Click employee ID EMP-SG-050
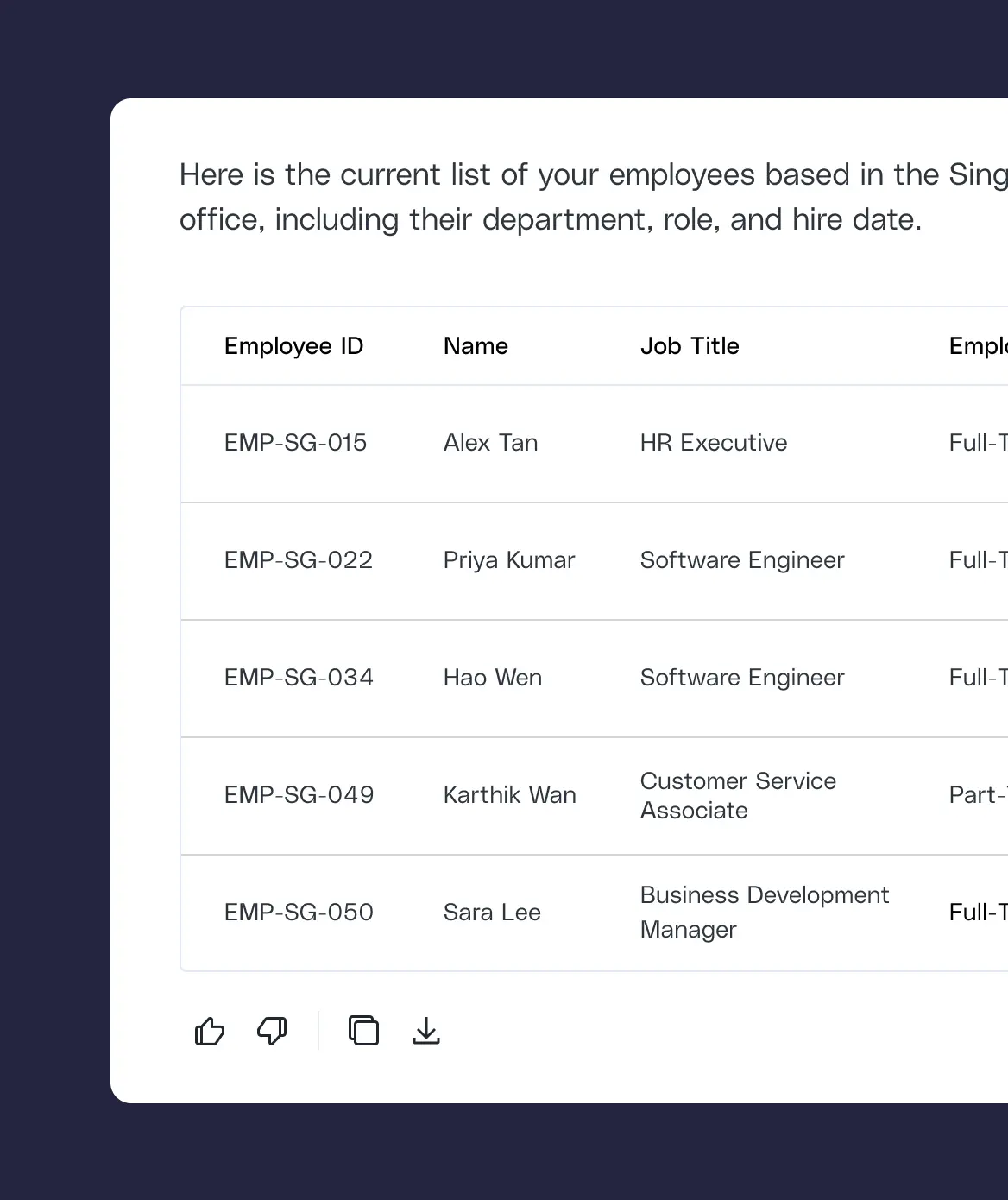 [x=299, y=913]
